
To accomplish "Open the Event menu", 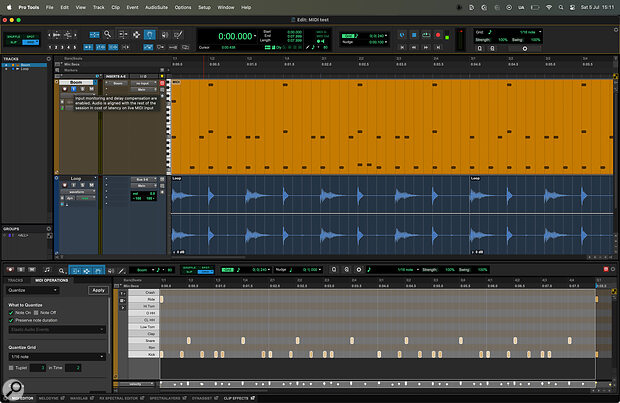I will (x=132, y=7).
